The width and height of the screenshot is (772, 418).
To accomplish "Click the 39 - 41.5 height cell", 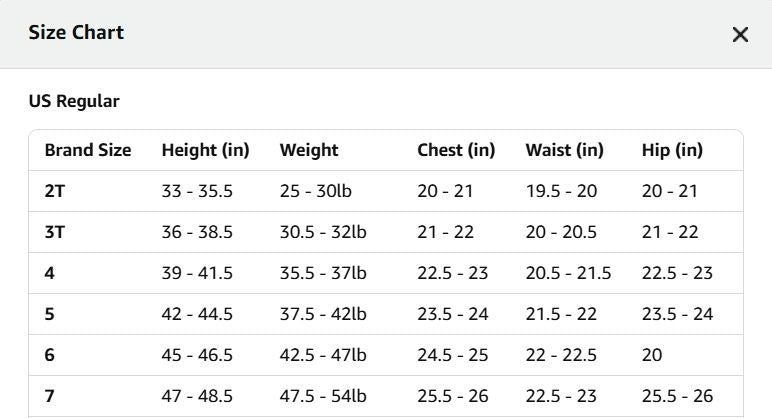I will pyautogui.click(x=197, y=273).
